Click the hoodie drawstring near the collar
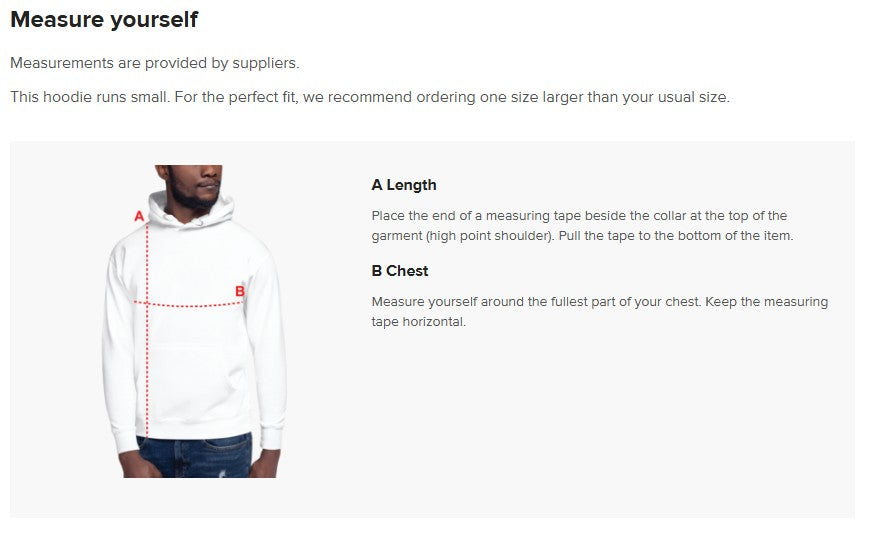The width and height of the screenshot is (870, 537). point(200,222)
